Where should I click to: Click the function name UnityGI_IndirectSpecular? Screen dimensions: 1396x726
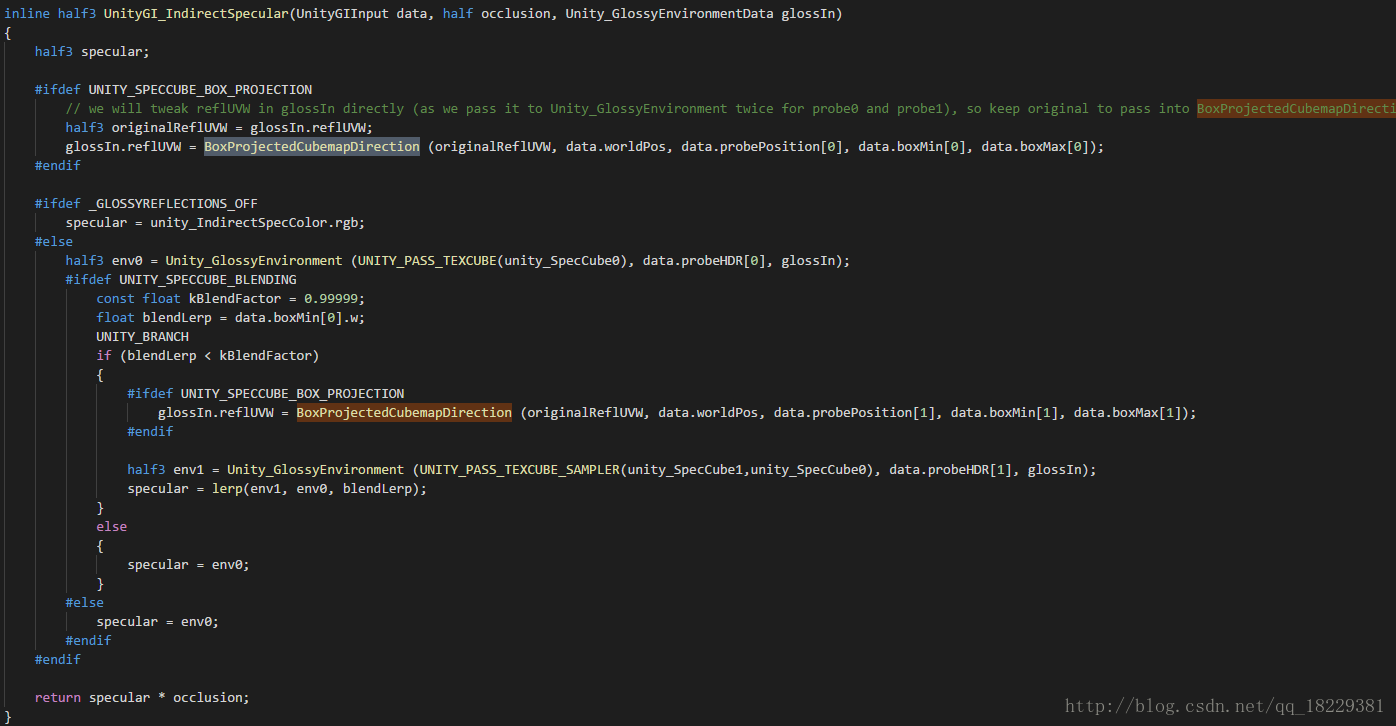tap(195, 14)
